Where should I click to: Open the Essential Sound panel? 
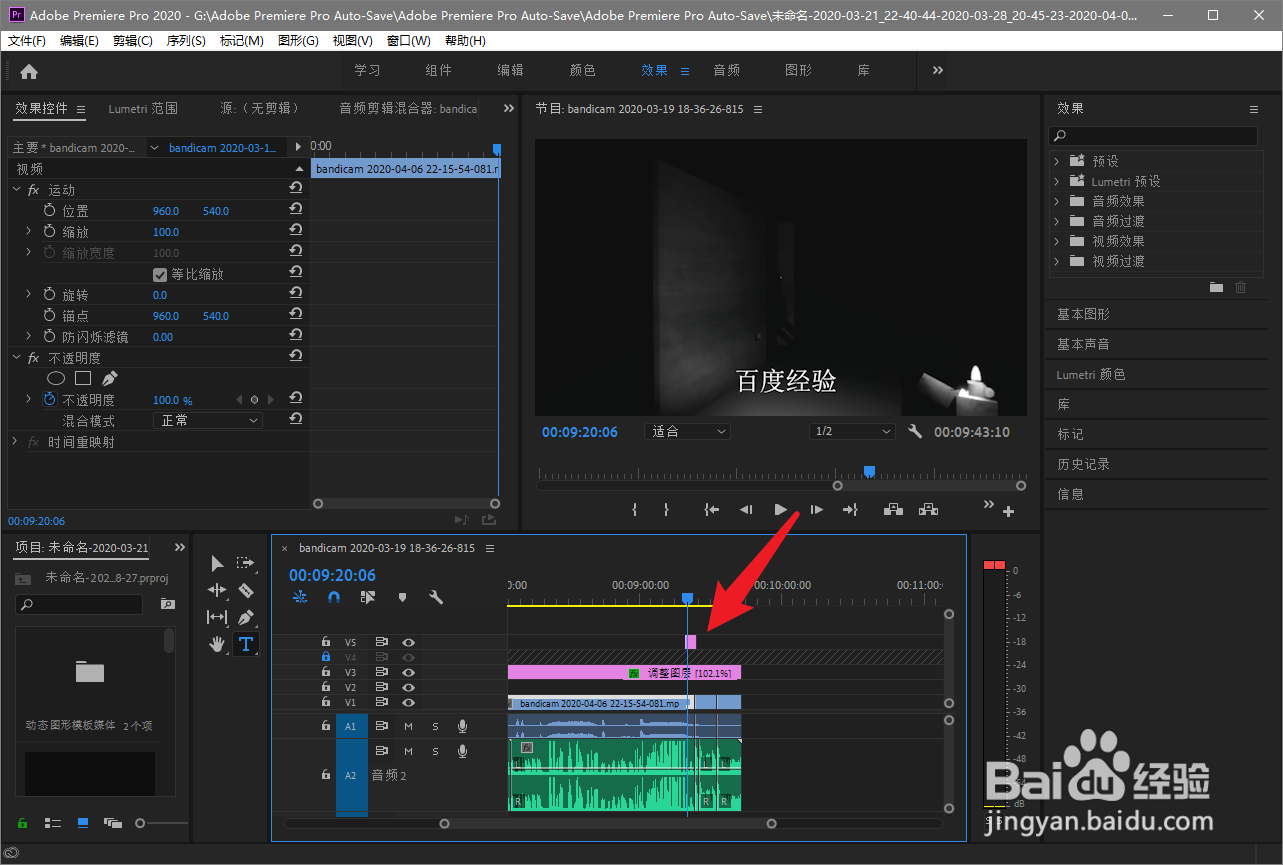click(x=1083, y=344)
